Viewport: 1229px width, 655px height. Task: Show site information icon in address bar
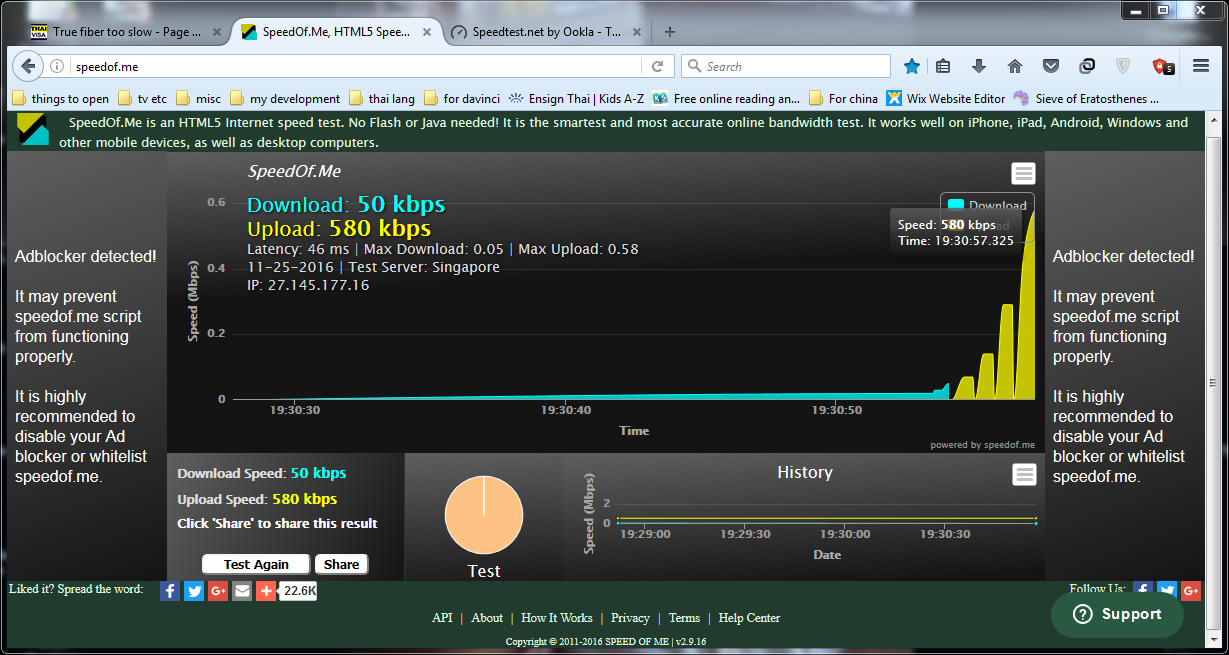tap(57, 66)
